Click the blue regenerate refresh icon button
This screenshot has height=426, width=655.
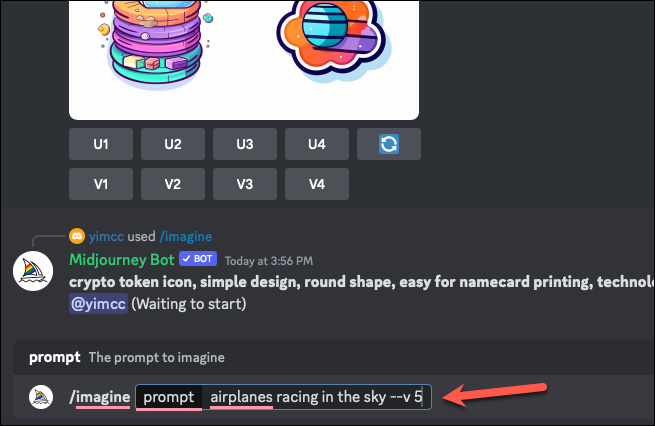pyautogui.click(x=388, y=144)
